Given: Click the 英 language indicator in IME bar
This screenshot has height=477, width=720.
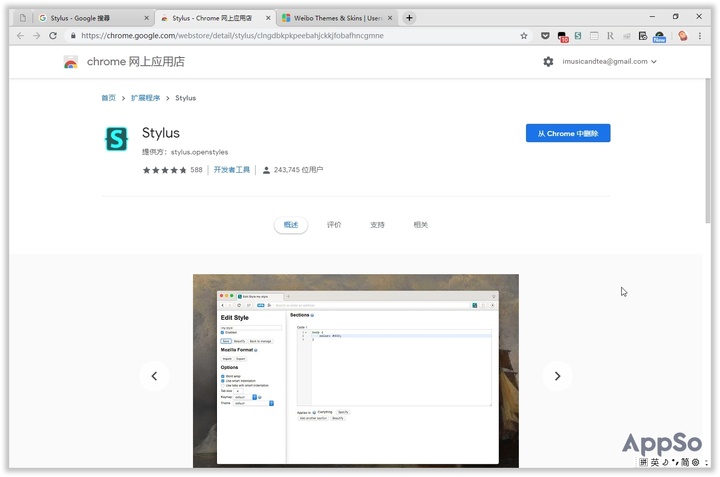Looking at the screenshot, I should pyautogui.click(x=654, y=462).
